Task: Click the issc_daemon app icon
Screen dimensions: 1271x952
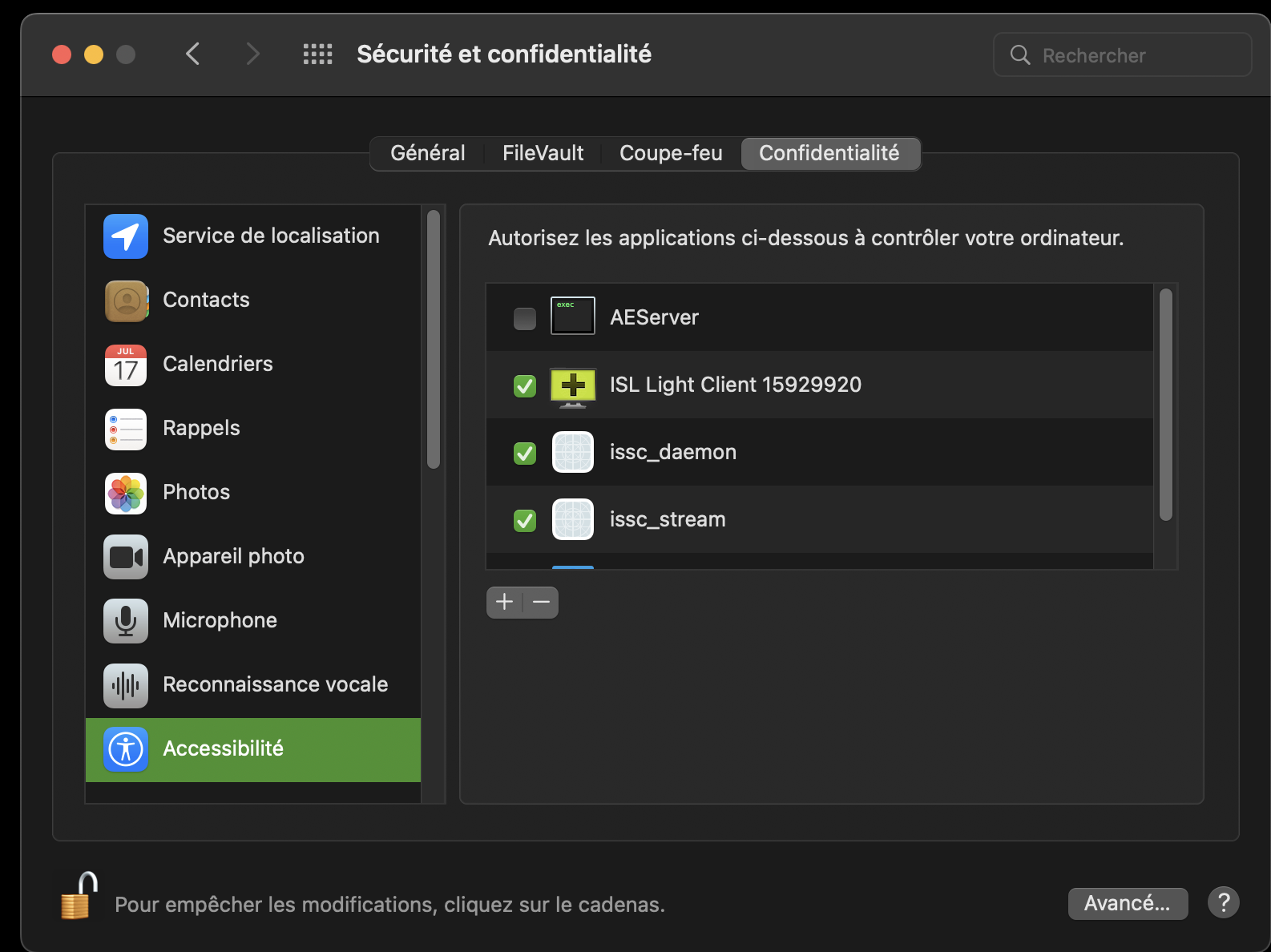Action: click(x=573, y=452)
